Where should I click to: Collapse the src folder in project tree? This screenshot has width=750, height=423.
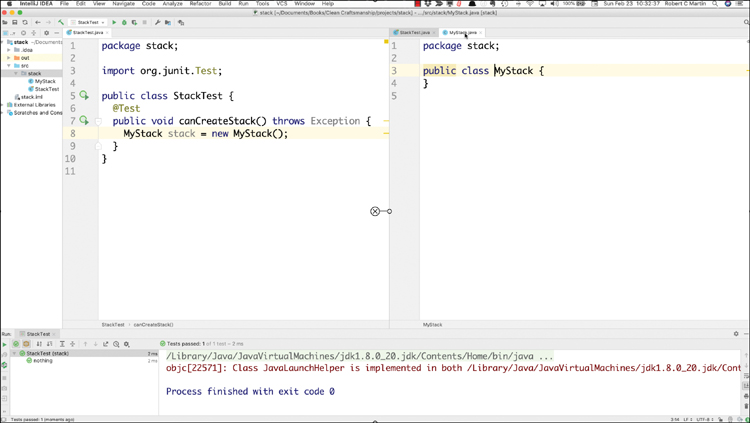[x=9, y=66]
